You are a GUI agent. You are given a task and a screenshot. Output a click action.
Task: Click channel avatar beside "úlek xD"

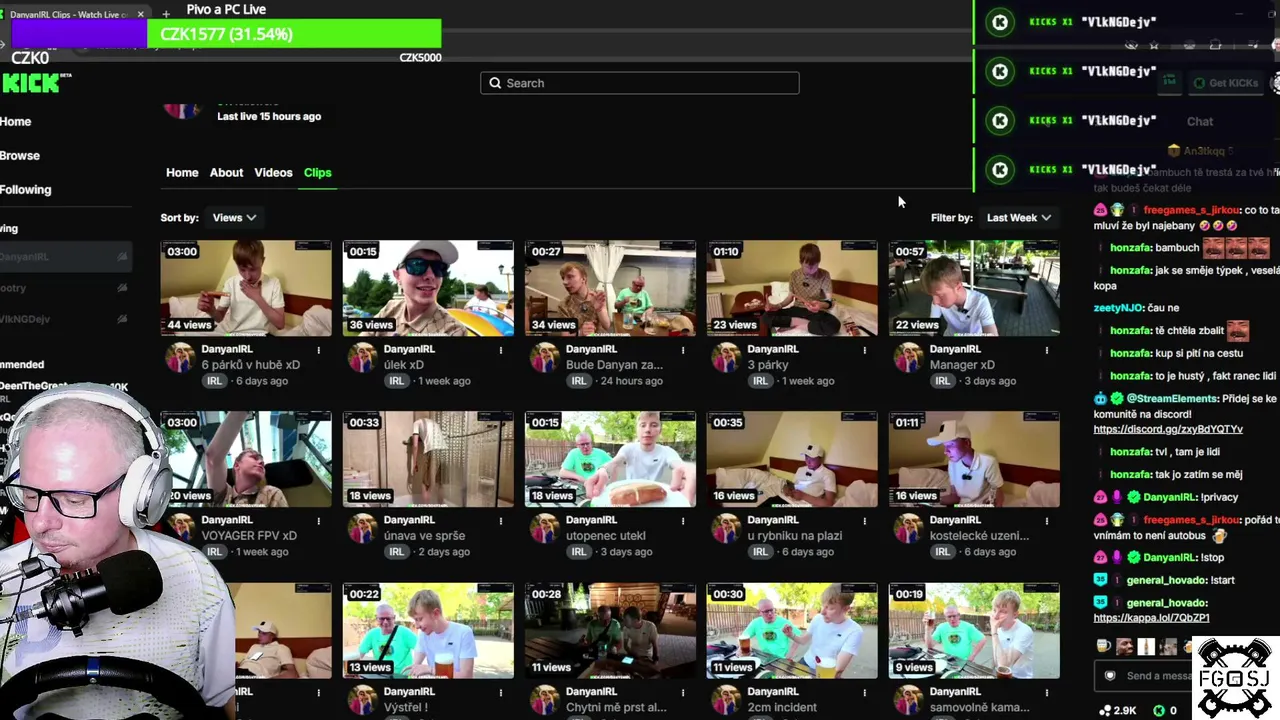(362, 357)
